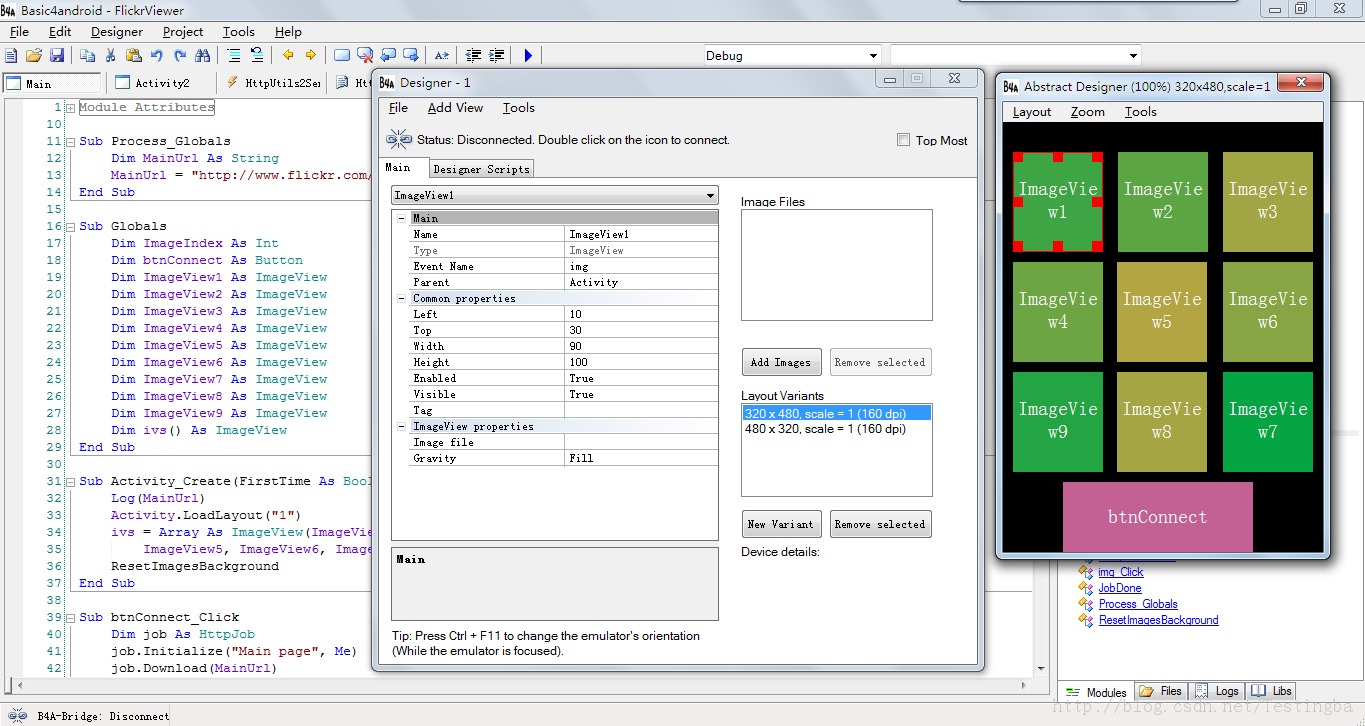Click the Find binoculars icon
The image size is (1365, 726).
pos(203,56)
